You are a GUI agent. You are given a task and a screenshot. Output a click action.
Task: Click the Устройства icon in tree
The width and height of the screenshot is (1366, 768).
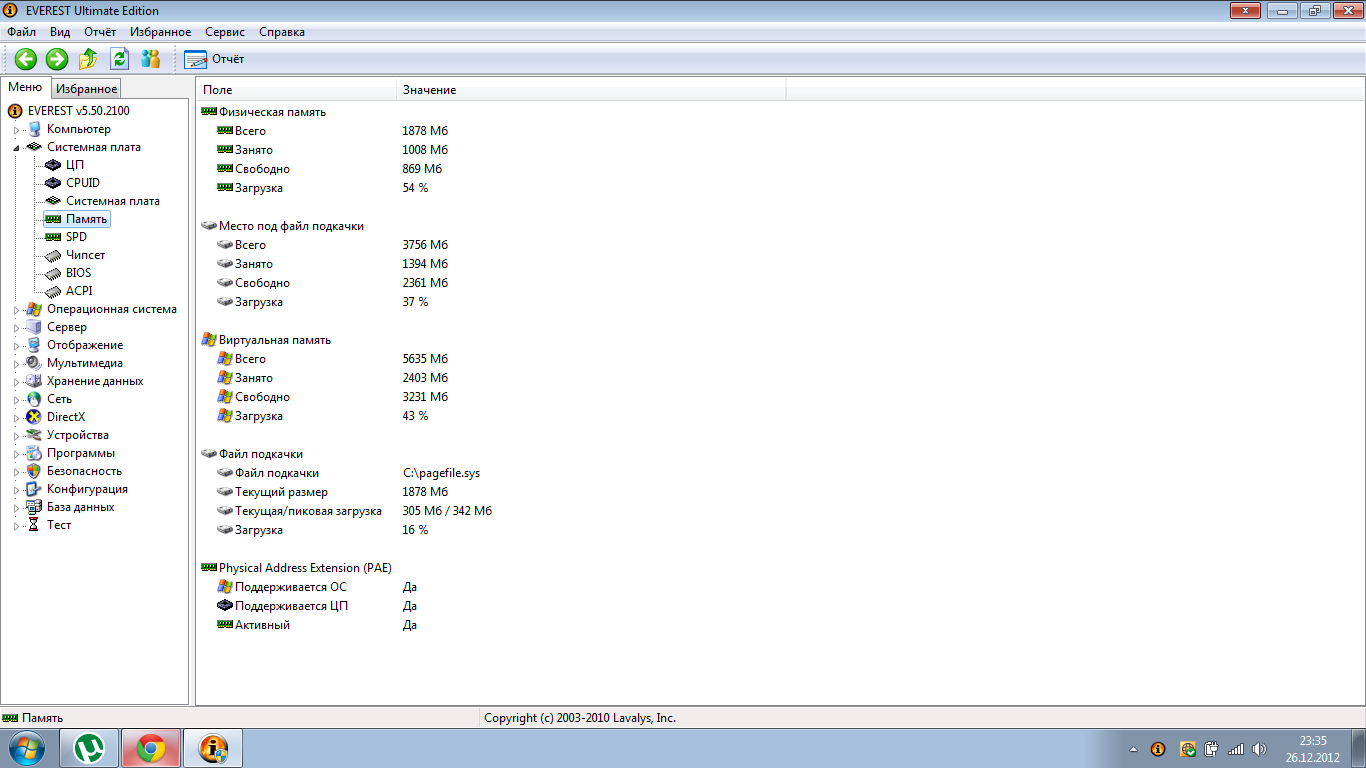click(x=34, y=435)
